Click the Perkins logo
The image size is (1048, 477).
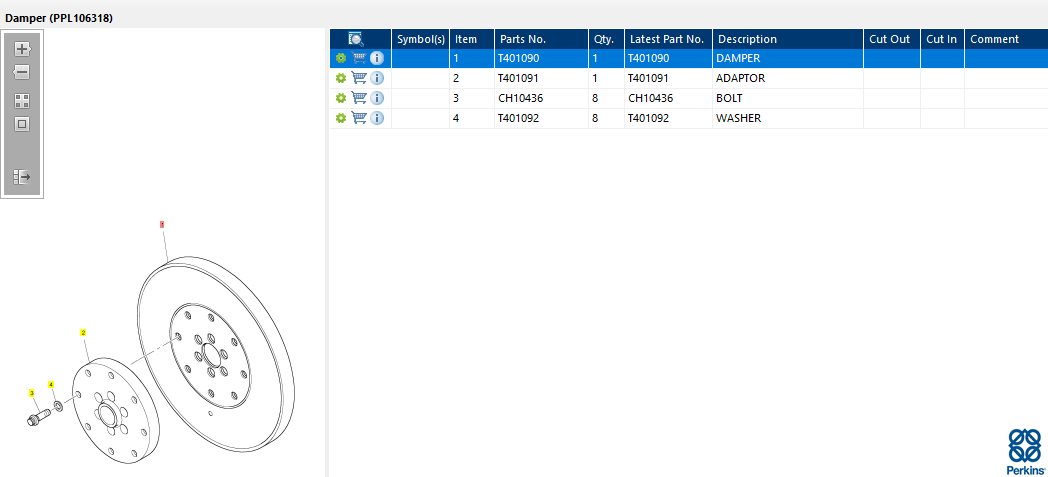tap(1025, 451)
